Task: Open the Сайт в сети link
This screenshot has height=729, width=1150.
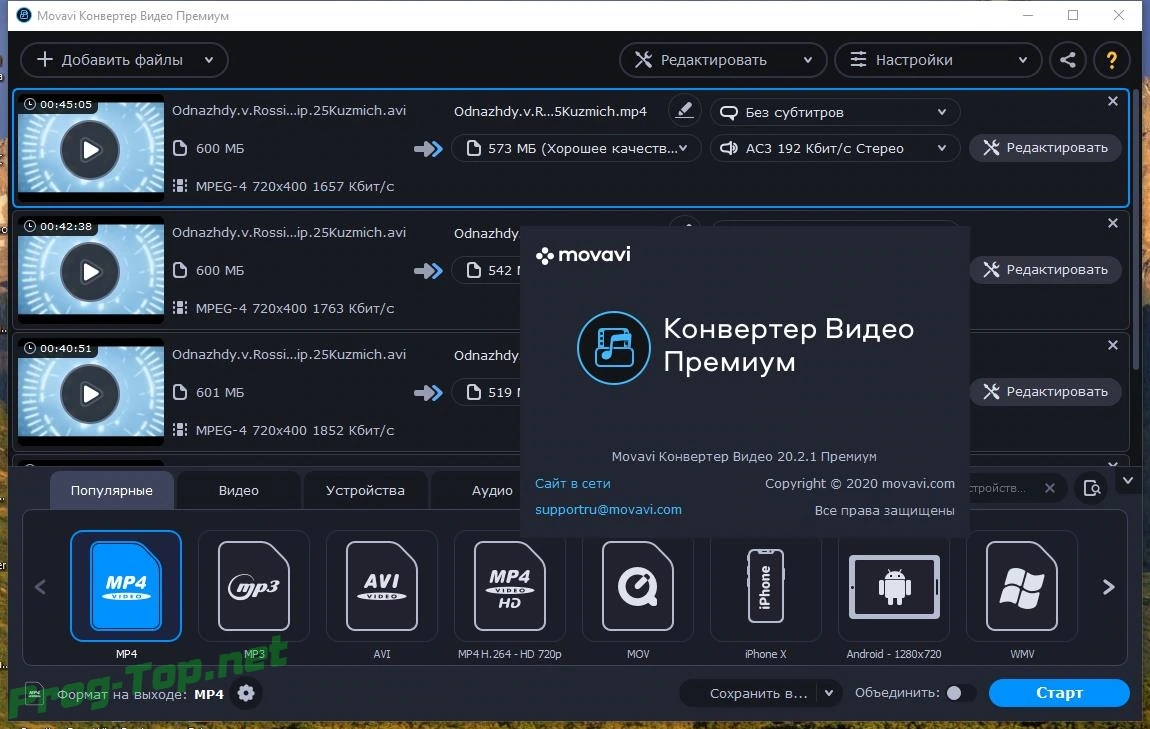Action: 572,483
